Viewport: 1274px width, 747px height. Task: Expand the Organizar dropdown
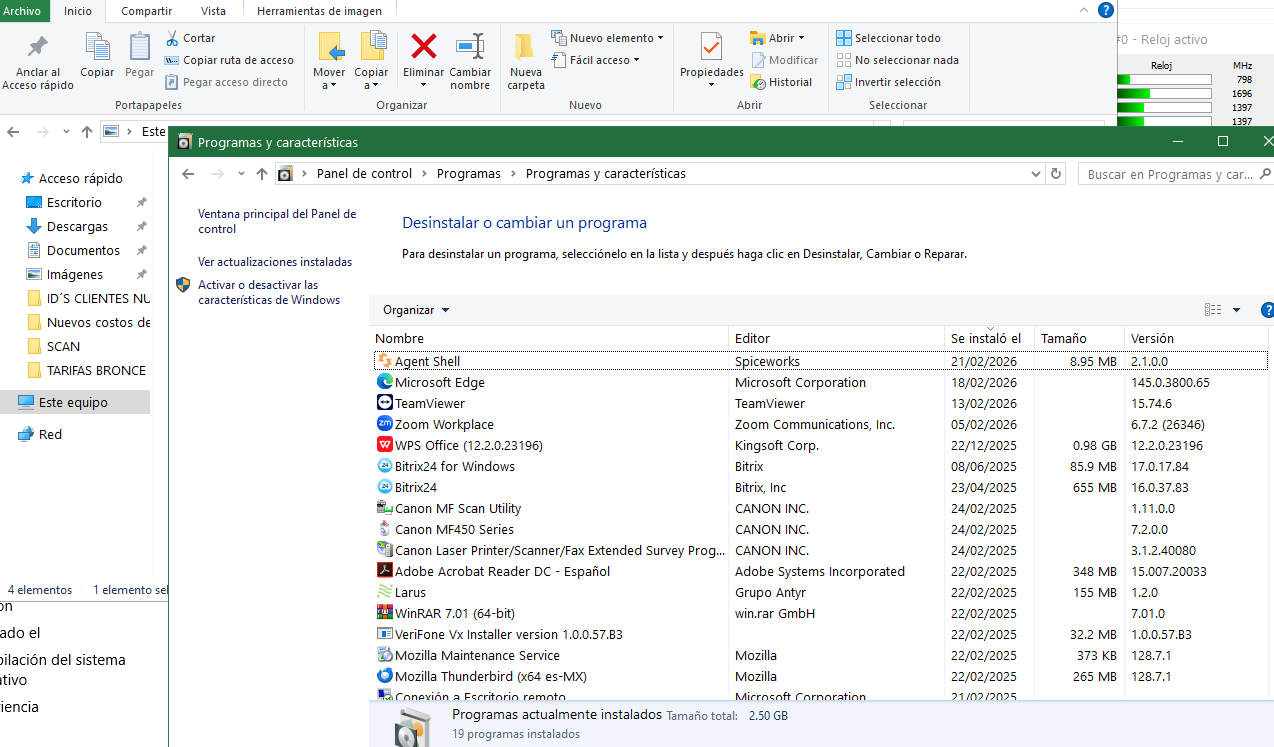416,310
